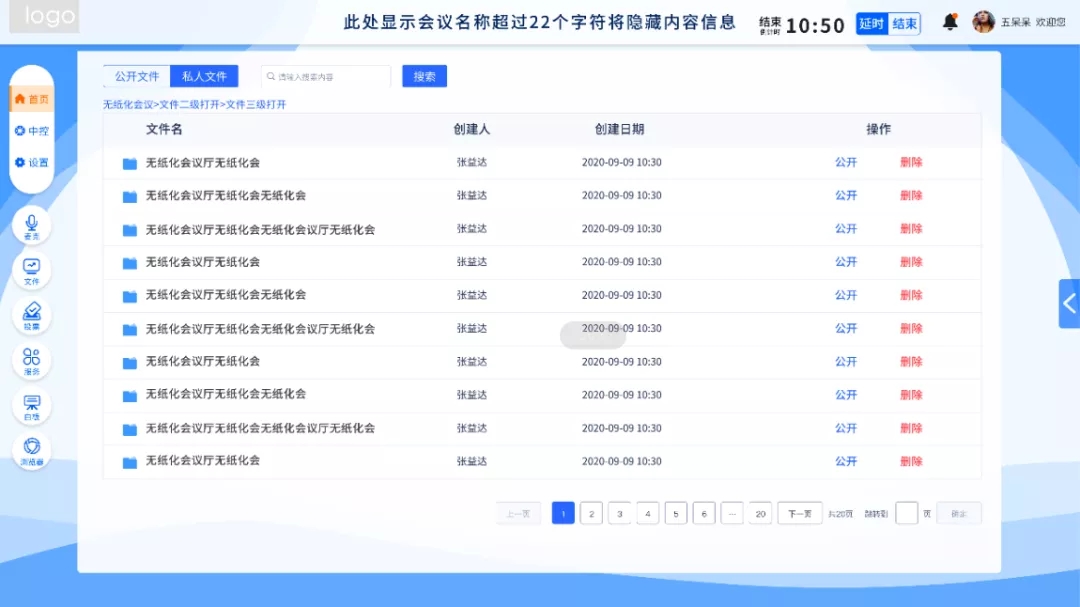Click 删除 in the last table row
Viewport: 1080px width, 607px height.
911,461
